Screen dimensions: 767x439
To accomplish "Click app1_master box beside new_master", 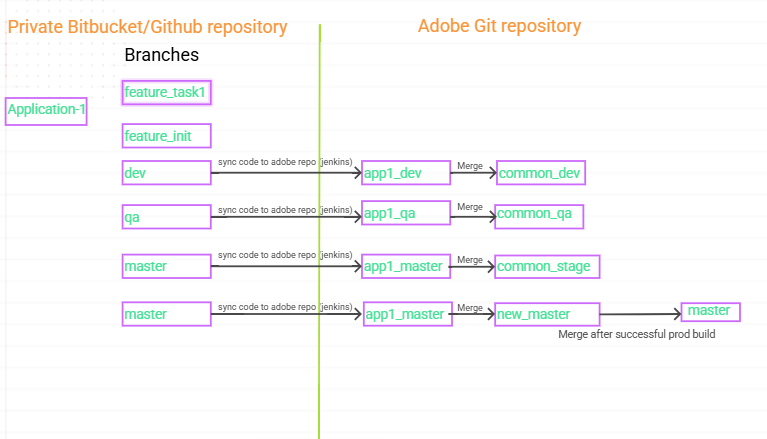I will point(407,314).
